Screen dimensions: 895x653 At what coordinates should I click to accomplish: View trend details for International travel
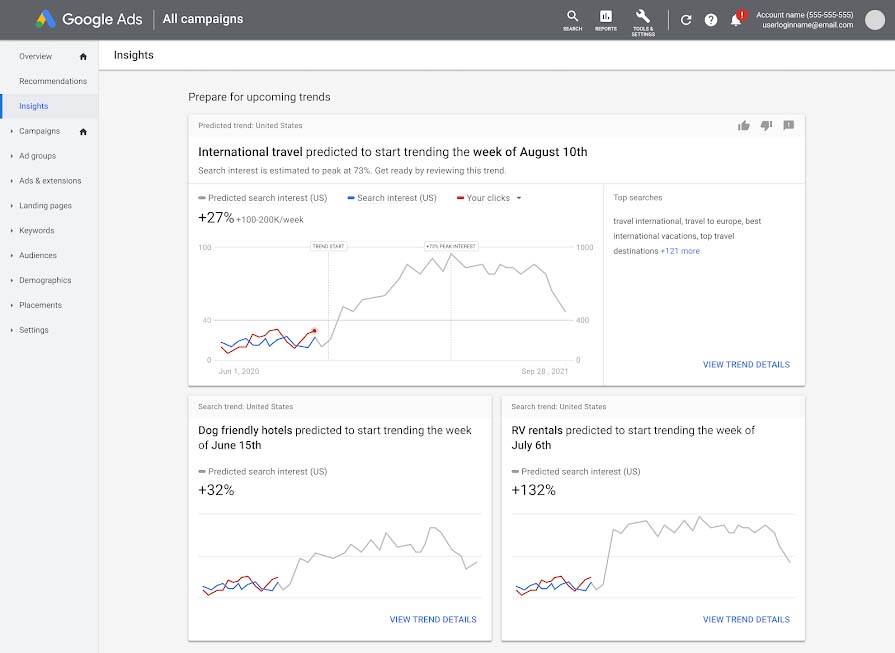click(746, 365)
